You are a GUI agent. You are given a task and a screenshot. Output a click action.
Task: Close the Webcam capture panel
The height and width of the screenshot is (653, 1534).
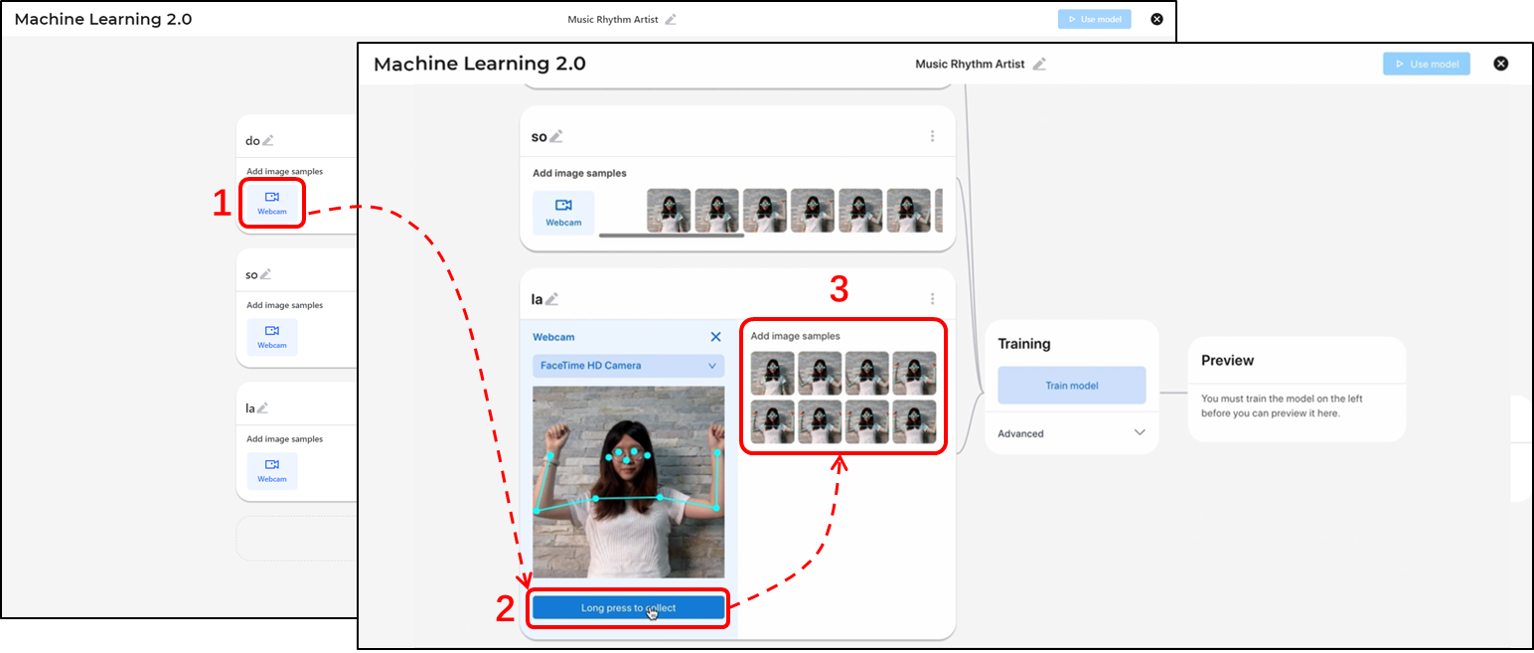pyautogui.click(x=715, y=337)
